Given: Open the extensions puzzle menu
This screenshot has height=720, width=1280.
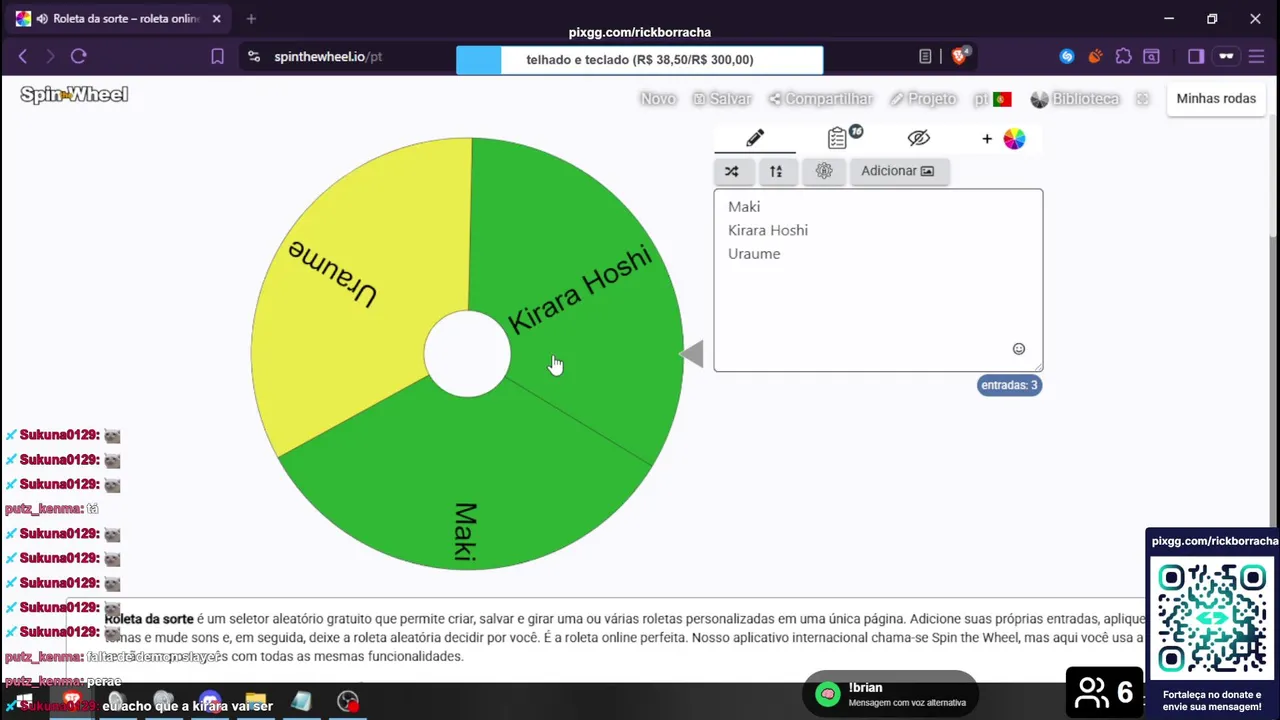Looking at the screenshot, I should click(x=1124, y=57).
